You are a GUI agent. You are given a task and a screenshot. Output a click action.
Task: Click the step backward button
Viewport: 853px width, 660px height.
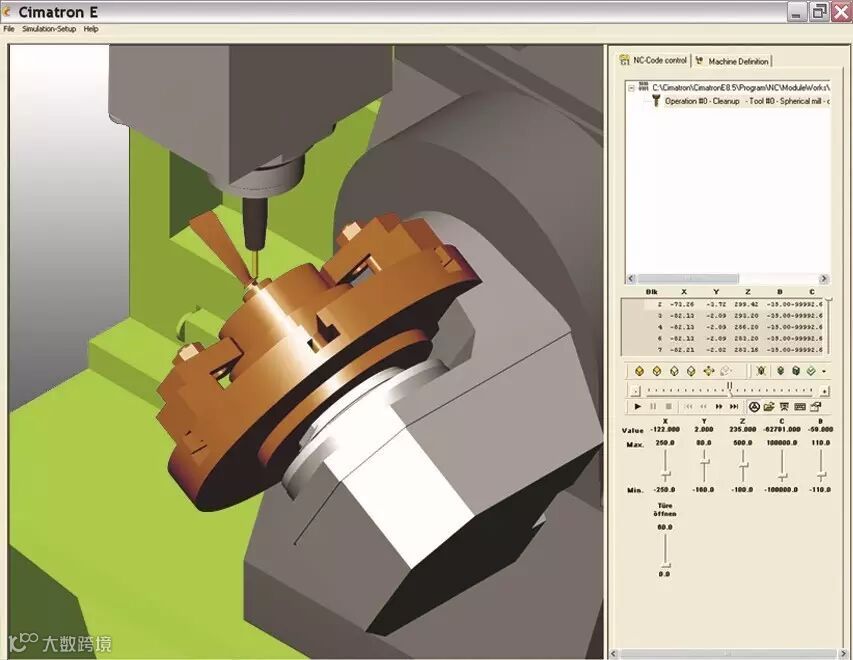click(703, 406)
